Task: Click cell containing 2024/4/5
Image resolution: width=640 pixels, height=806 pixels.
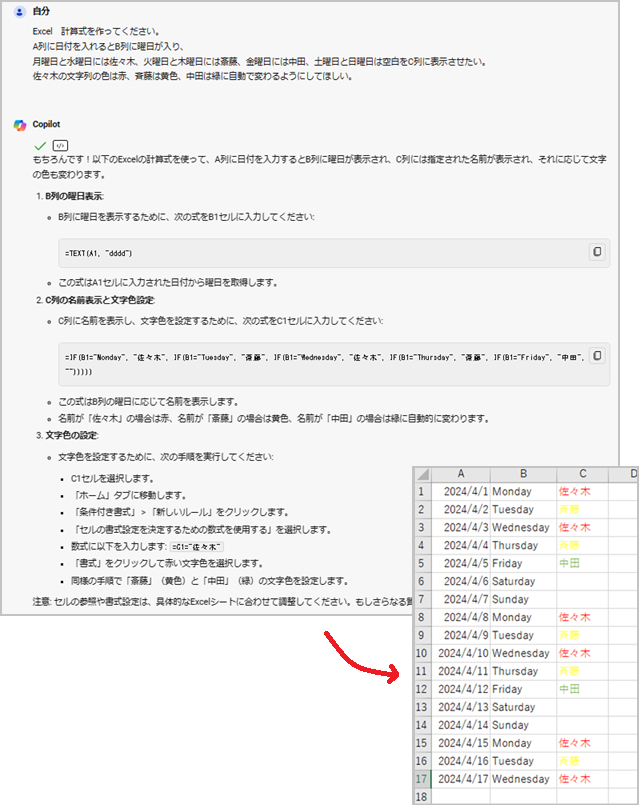Action: [461, 563]
